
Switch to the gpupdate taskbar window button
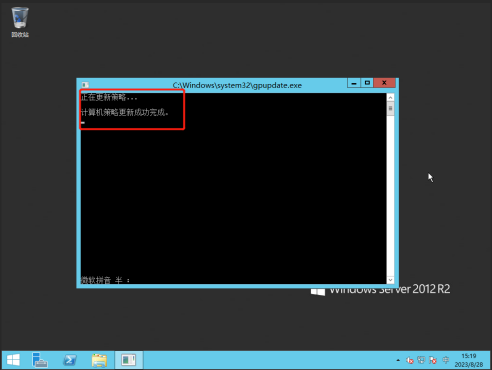129,360
